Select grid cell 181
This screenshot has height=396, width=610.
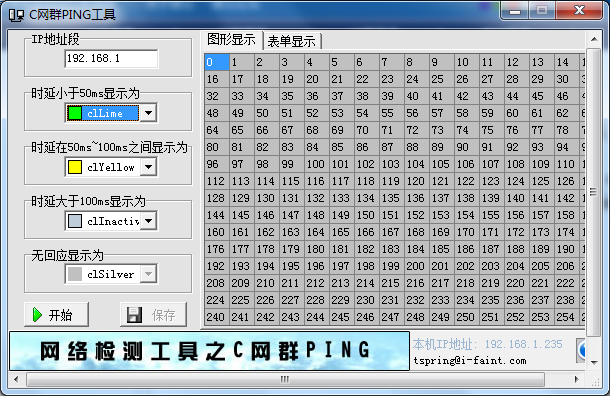tap(342, 249)
